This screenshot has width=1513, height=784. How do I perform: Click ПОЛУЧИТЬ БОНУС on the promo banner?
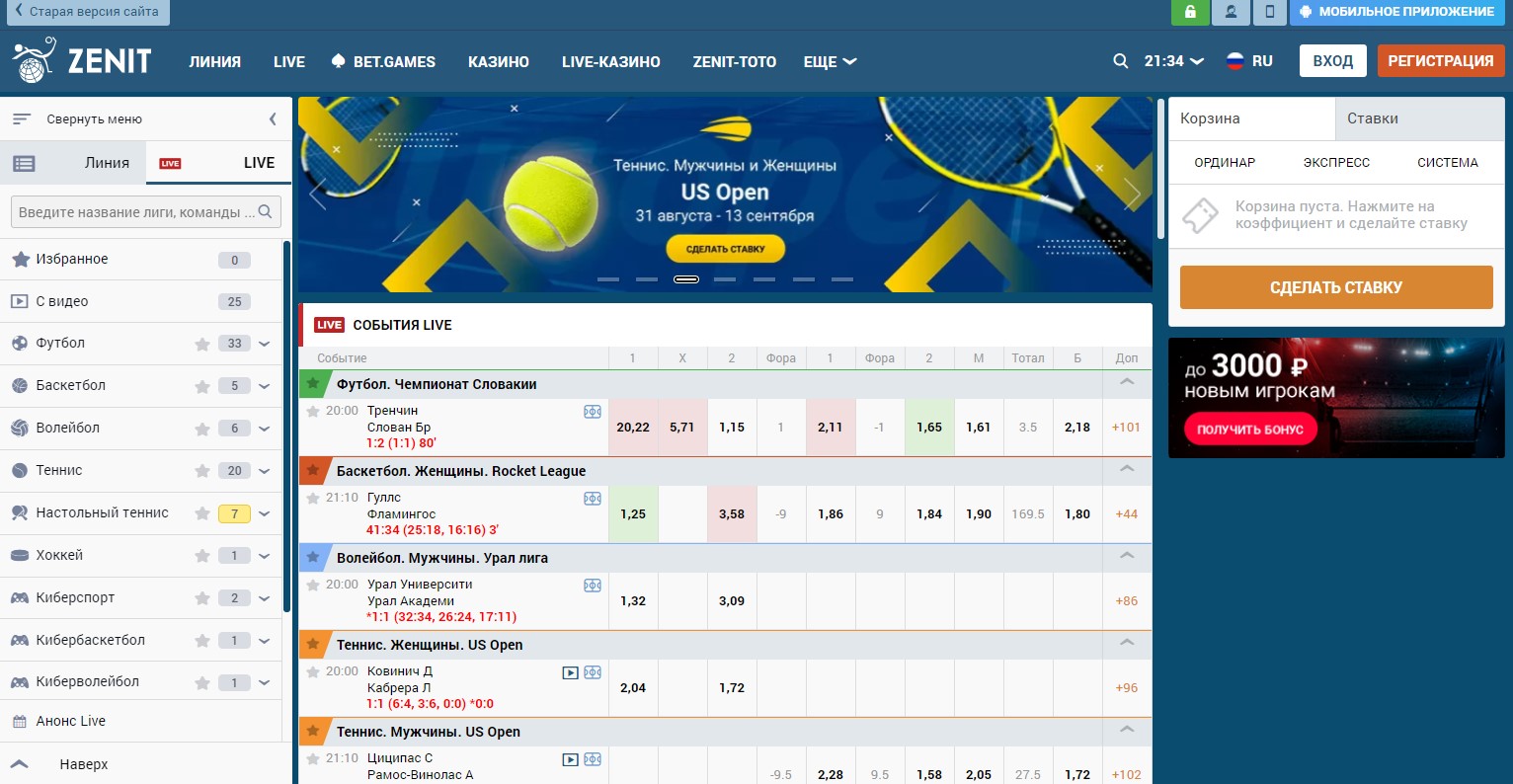[1250, 430]
